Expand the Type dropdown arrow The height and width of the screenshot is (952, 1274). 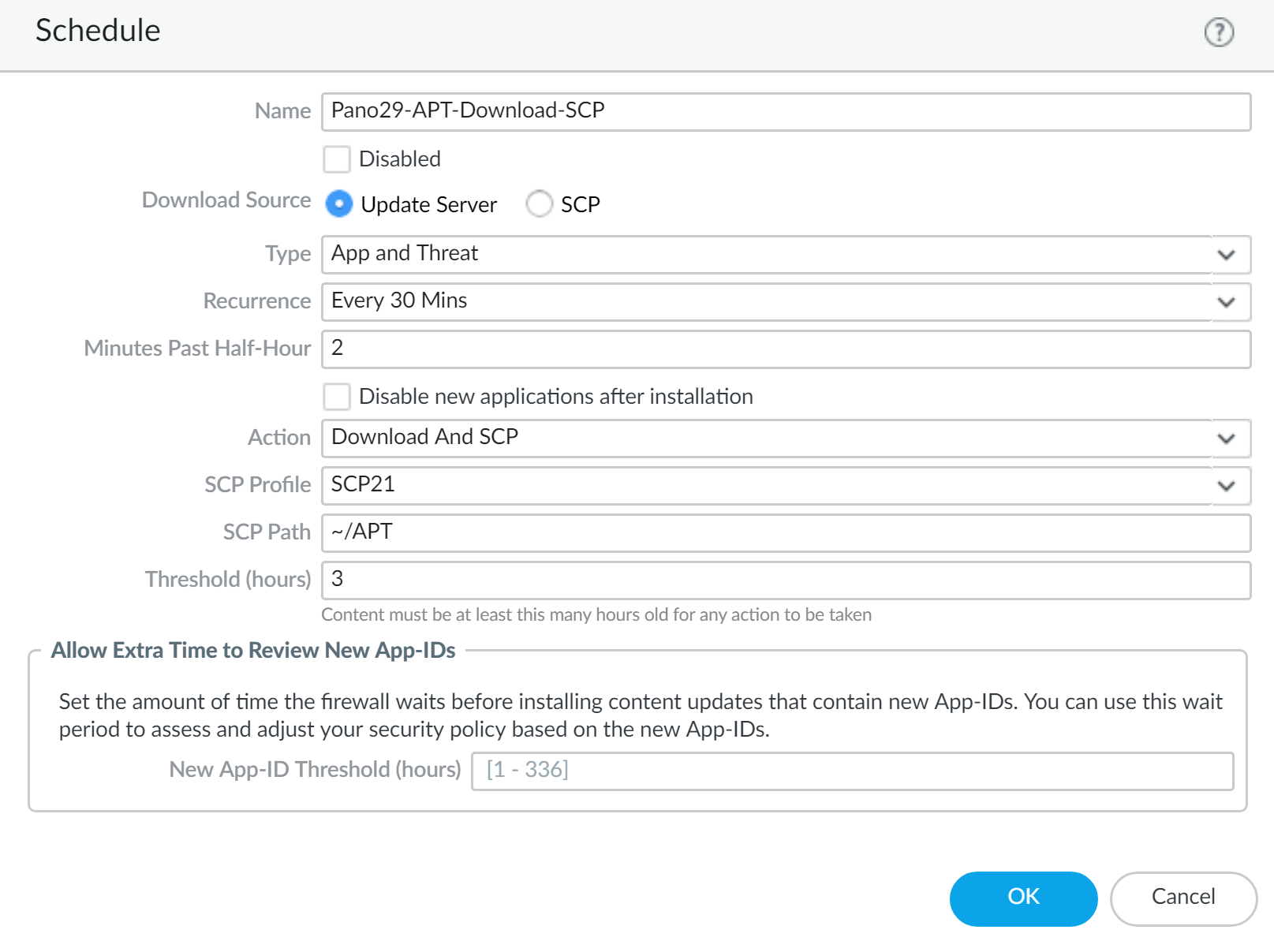click(x=1226, y=255)
